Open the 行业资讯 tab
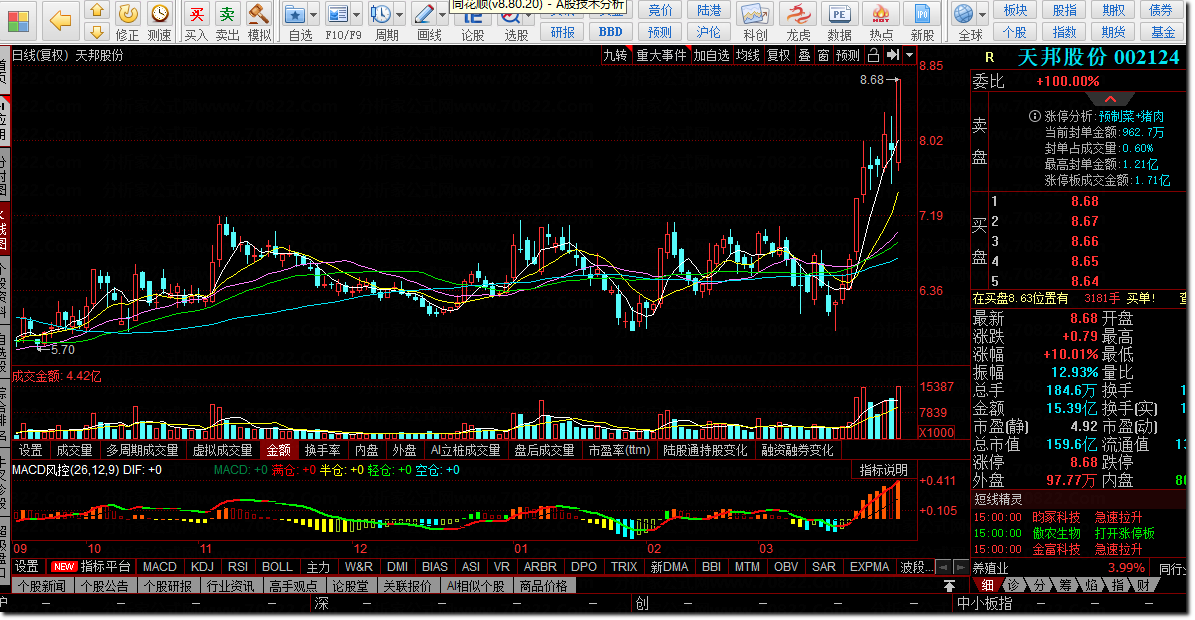 click(x=230, y=586)
